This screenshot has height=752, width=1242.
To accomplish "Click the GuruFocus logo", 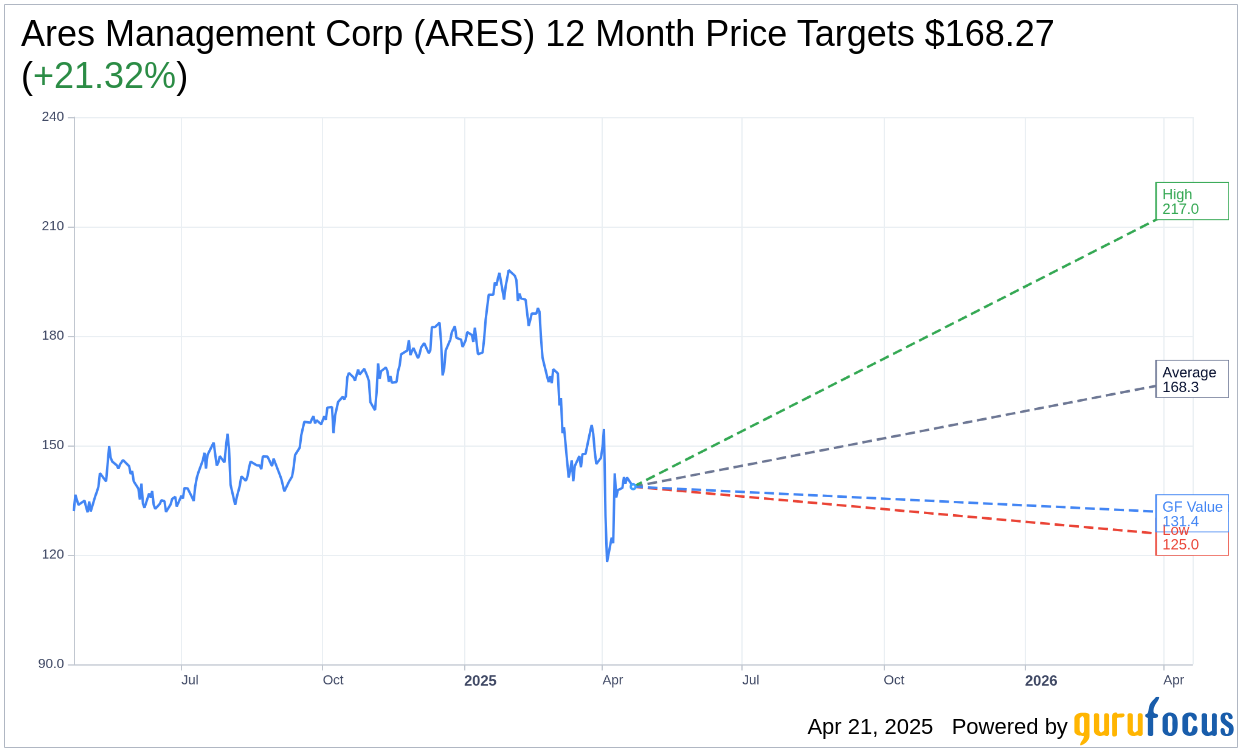I will click(1153, 724).
